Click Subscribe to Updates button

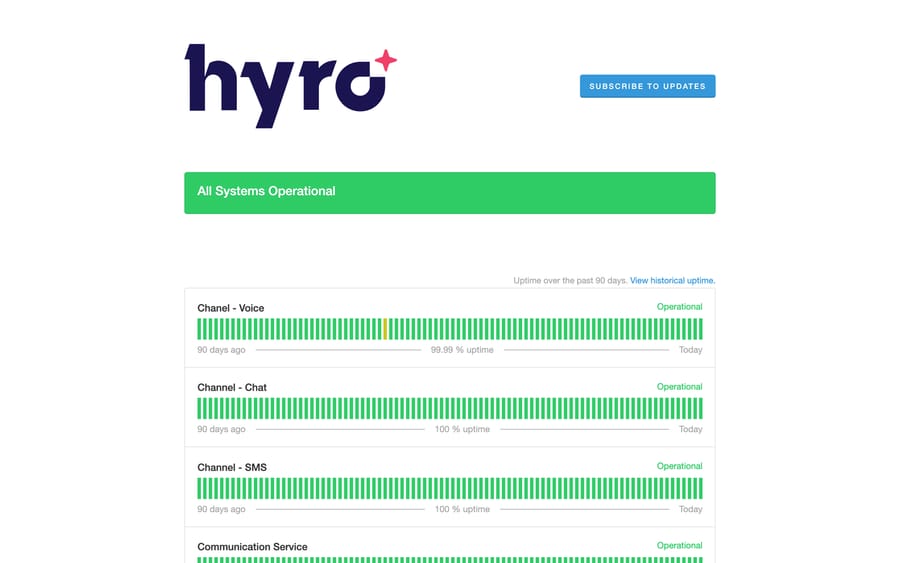[x=647, y=86]
